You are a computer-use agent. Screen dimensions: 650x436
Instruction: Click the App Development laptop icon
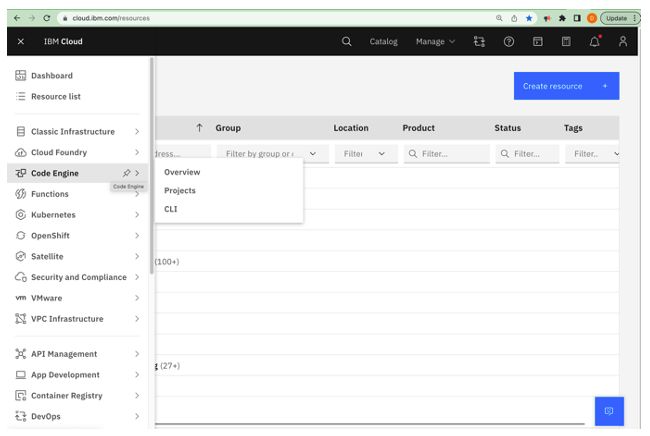20,375
